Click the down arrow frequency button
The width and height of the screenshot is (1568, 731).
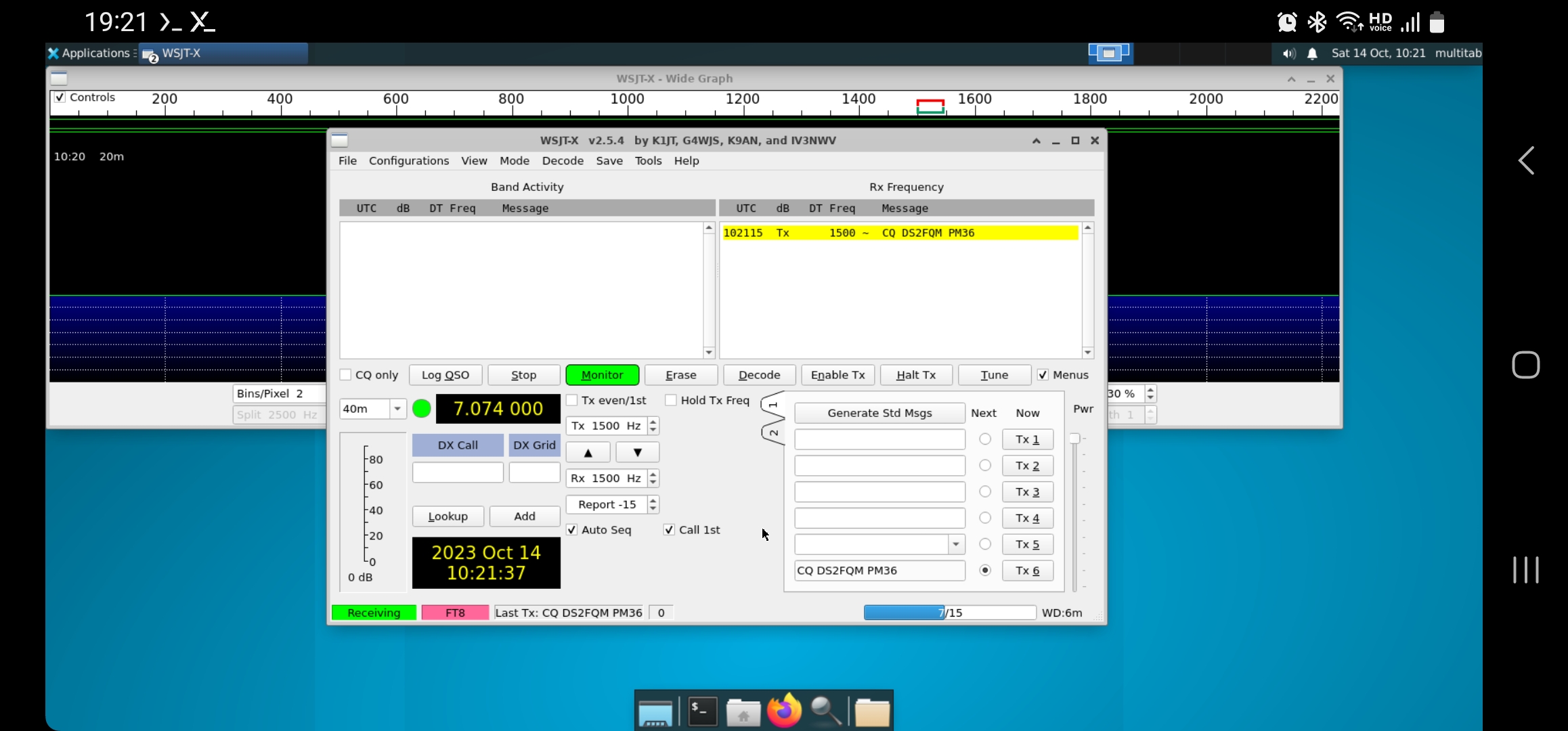tap(637, 452)
